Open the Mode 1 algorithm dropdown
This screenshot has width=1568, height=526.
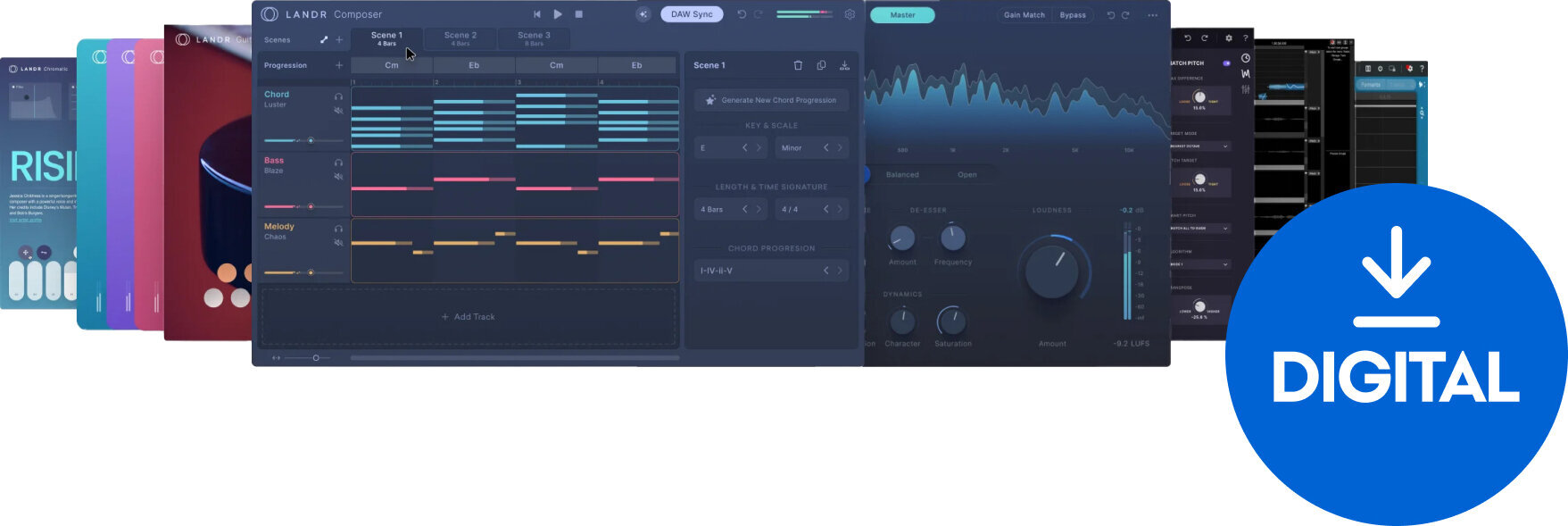tap(1200, 264)
